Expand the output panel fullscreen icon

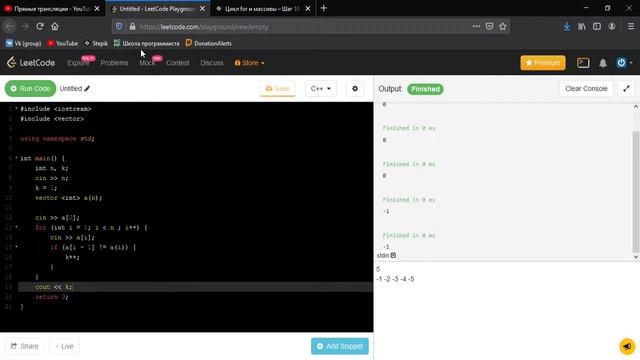626,89
